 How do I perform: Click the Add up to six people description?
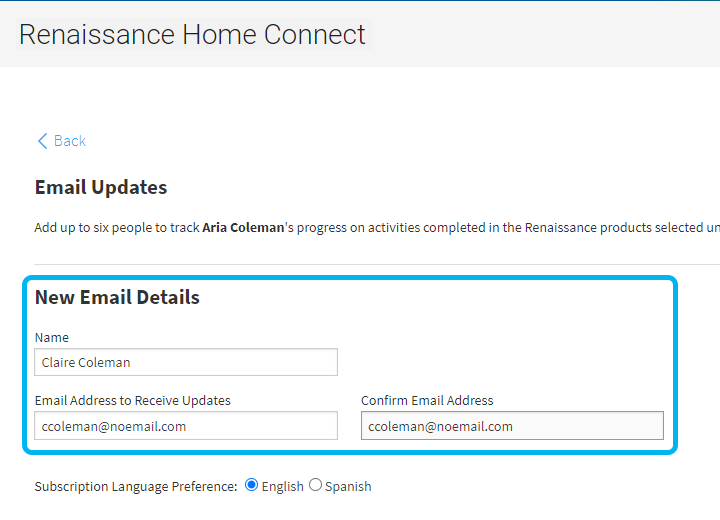[377, 228]
